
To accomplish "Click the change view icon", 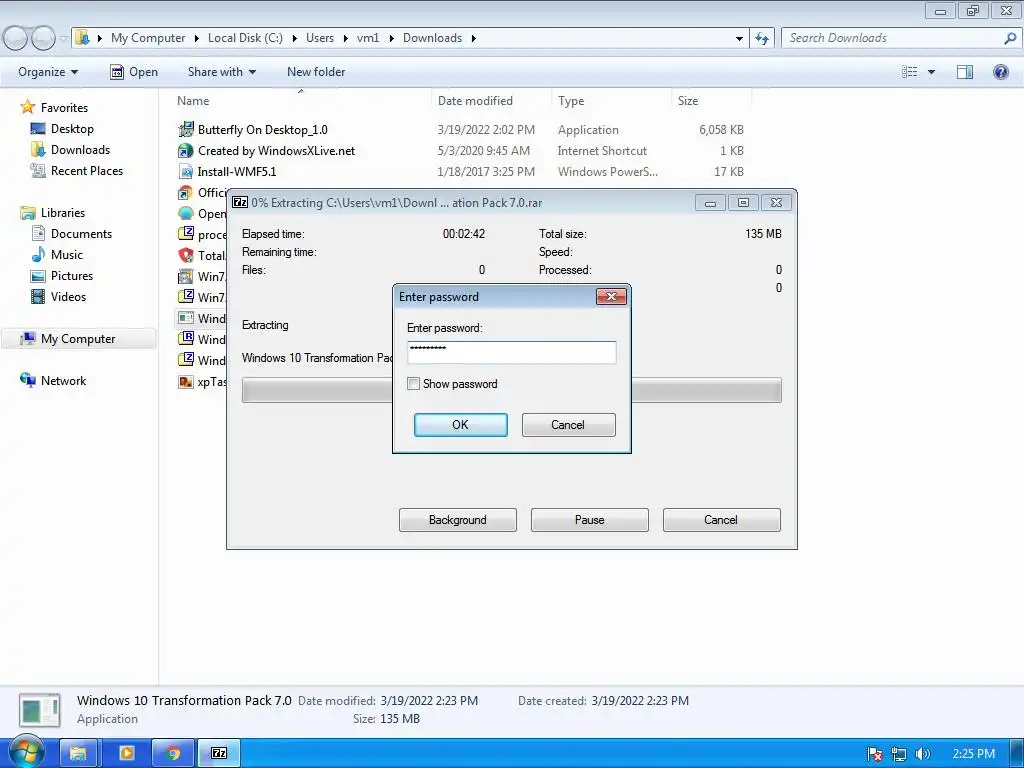I will 910,72.
